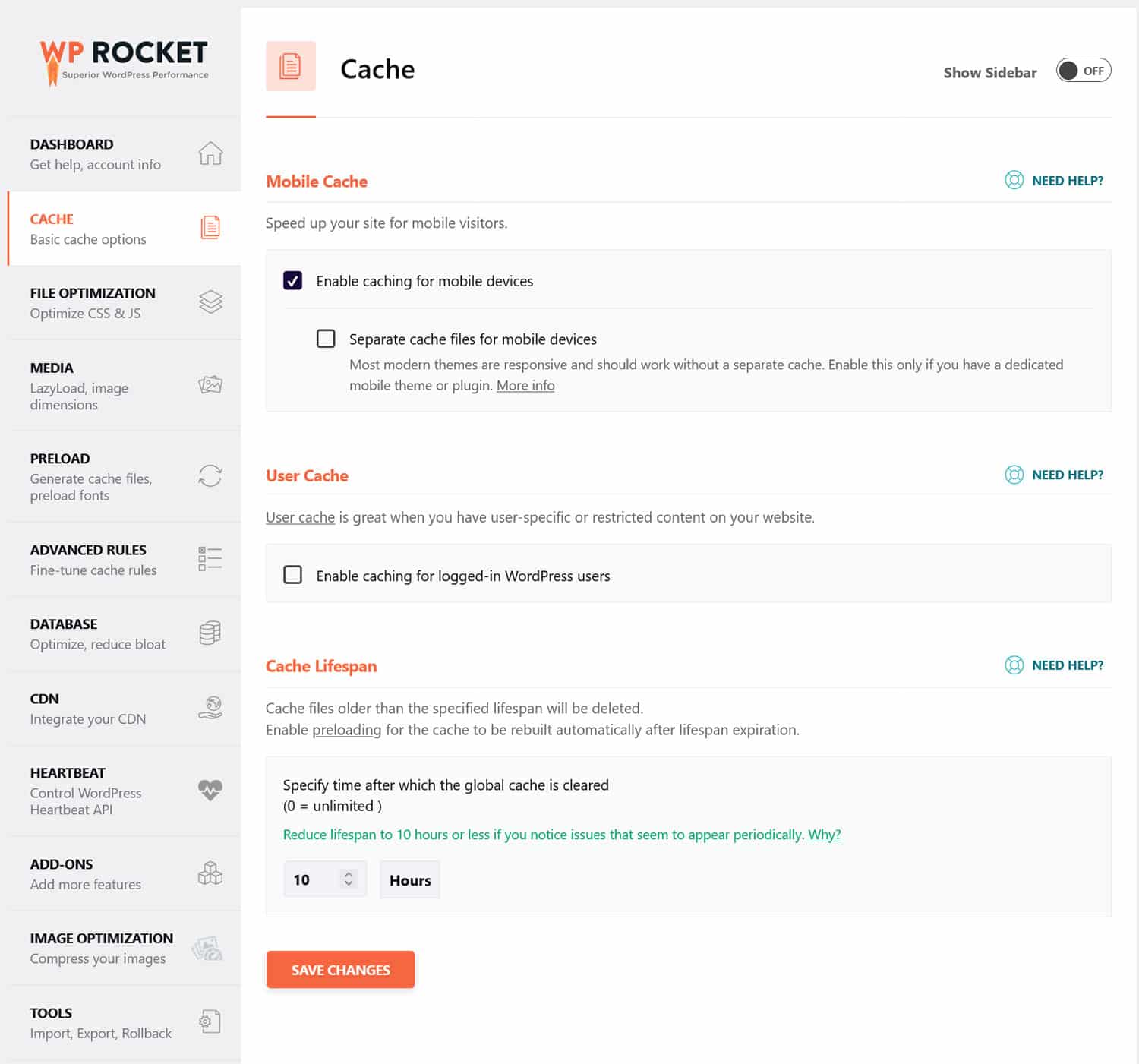
Task: Click the Heartbeat heart icon
Action: click(210, 790)
